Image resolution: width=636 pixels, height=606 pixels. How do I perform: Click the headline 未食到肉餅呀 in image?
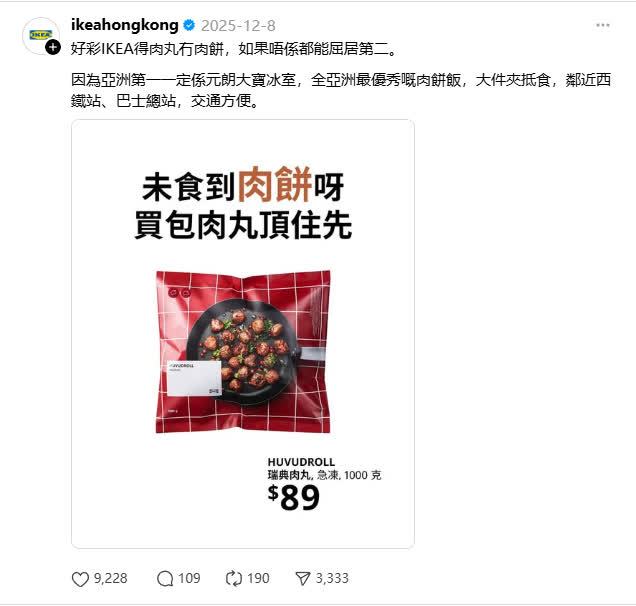tap(243, 185)
